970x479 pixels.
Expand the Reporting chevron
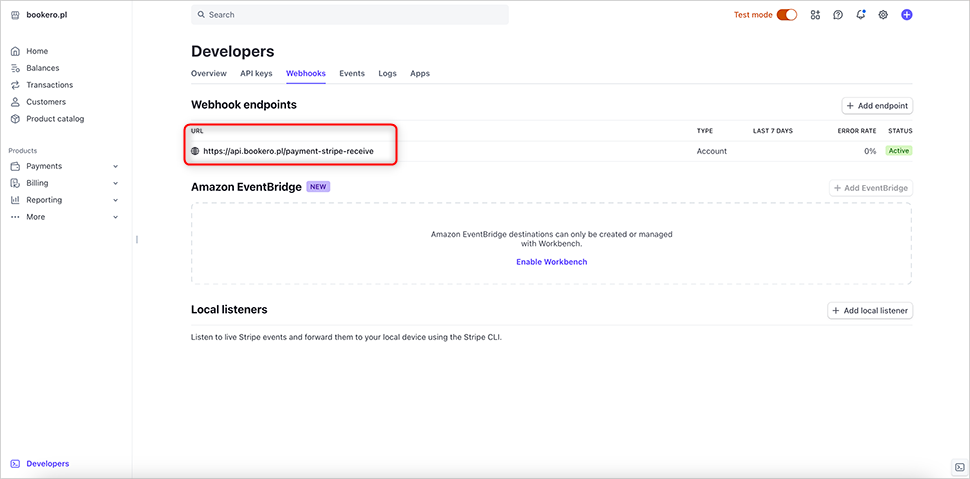coord(116,201)
